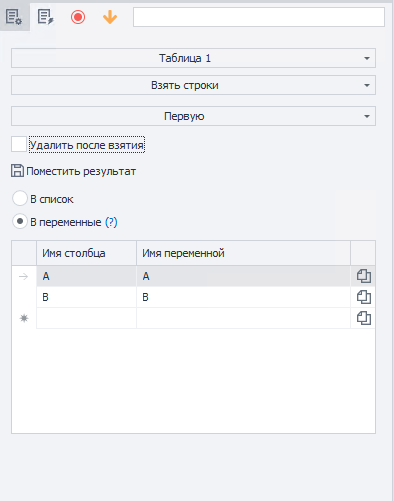Select column name cell A
394x501 pixels.
click(x=86, y=276)
